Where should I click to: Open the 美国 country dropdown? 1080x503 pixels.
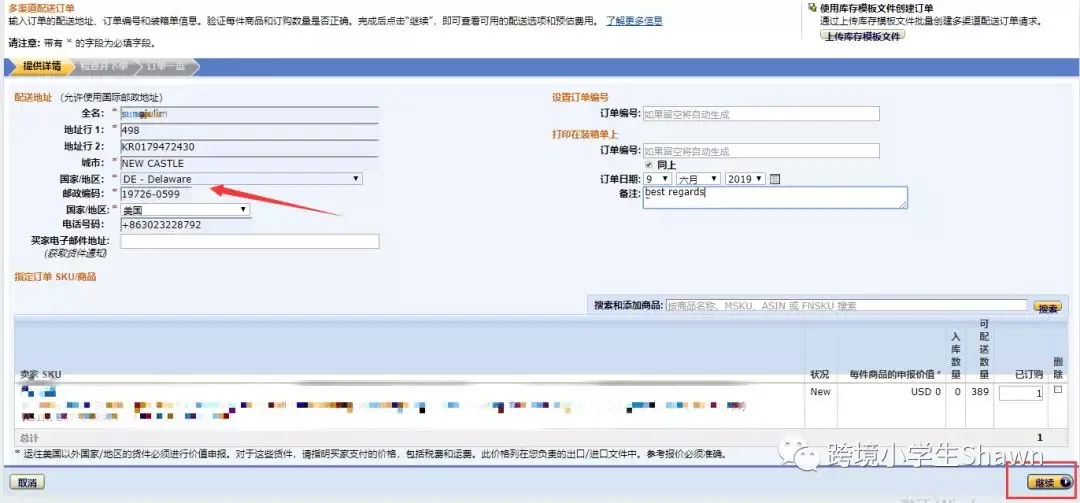click(185, 210)
